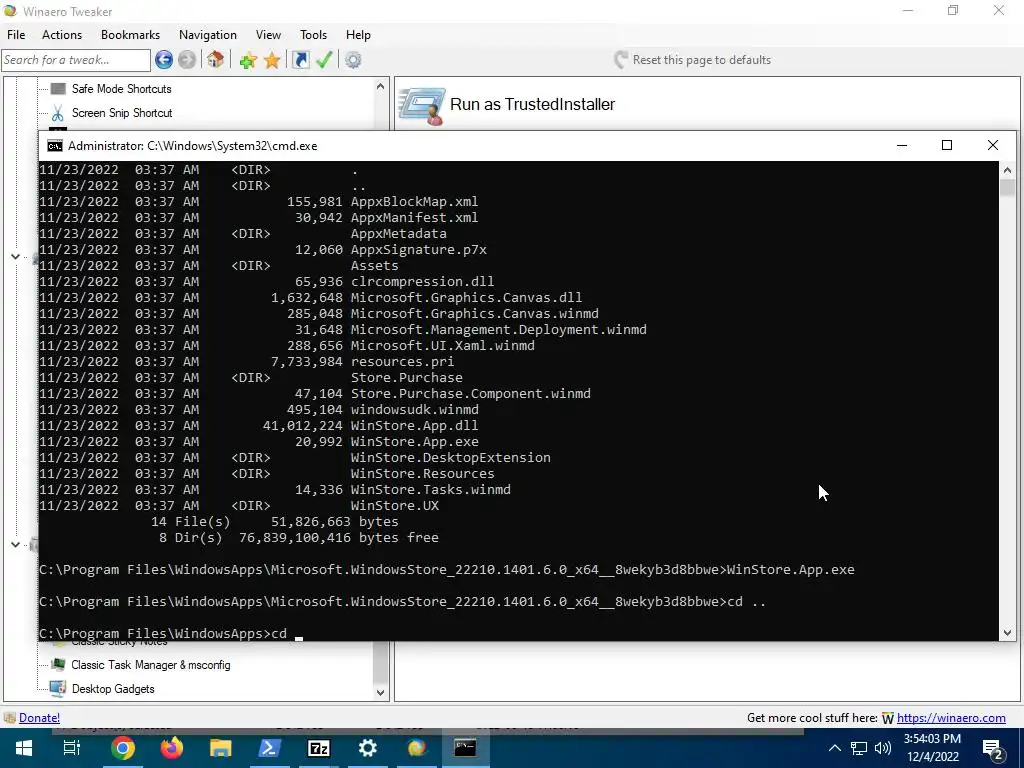
Task: Show hidden tray icons chevron
Action: point(835,748)
